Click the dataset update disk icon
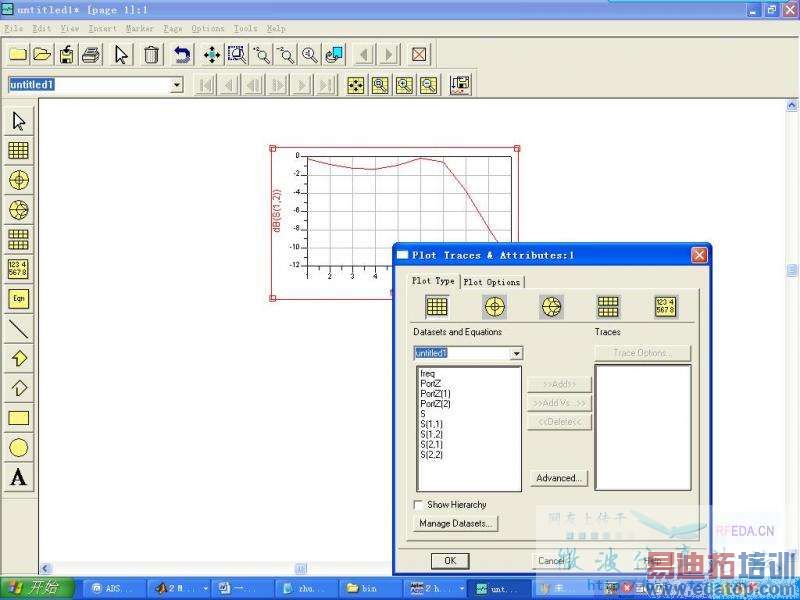800x600 pixels. coord(460,85)
